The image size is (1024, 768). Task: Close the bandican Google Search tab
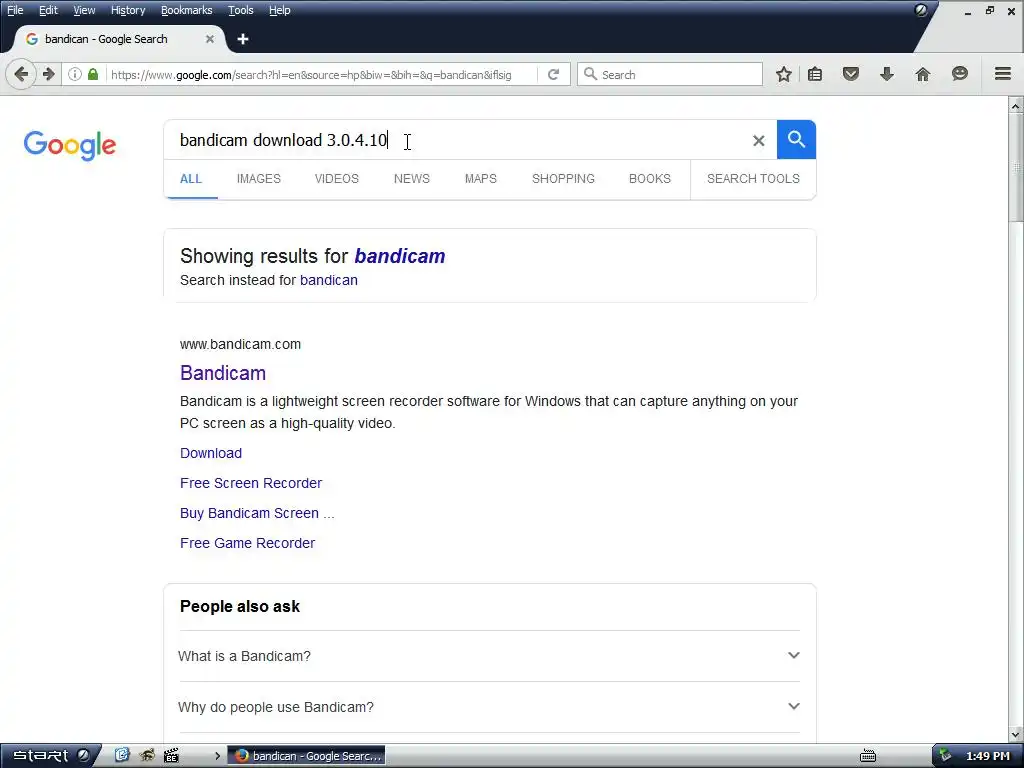click(210, 39)
